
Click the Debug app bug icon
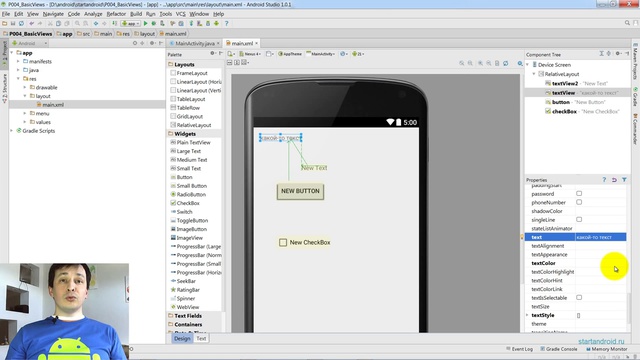154,24
